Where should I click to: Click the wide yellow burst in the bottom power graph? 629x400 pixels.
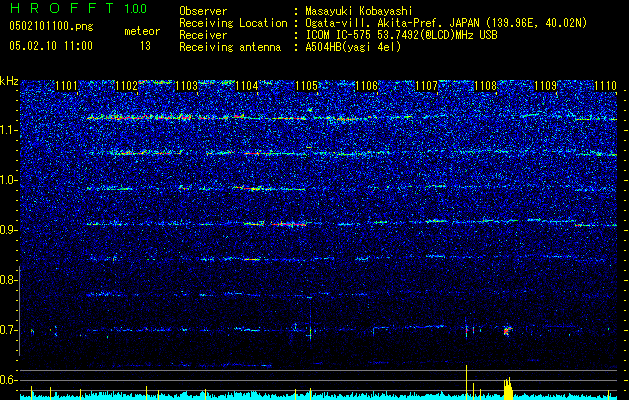508,388
